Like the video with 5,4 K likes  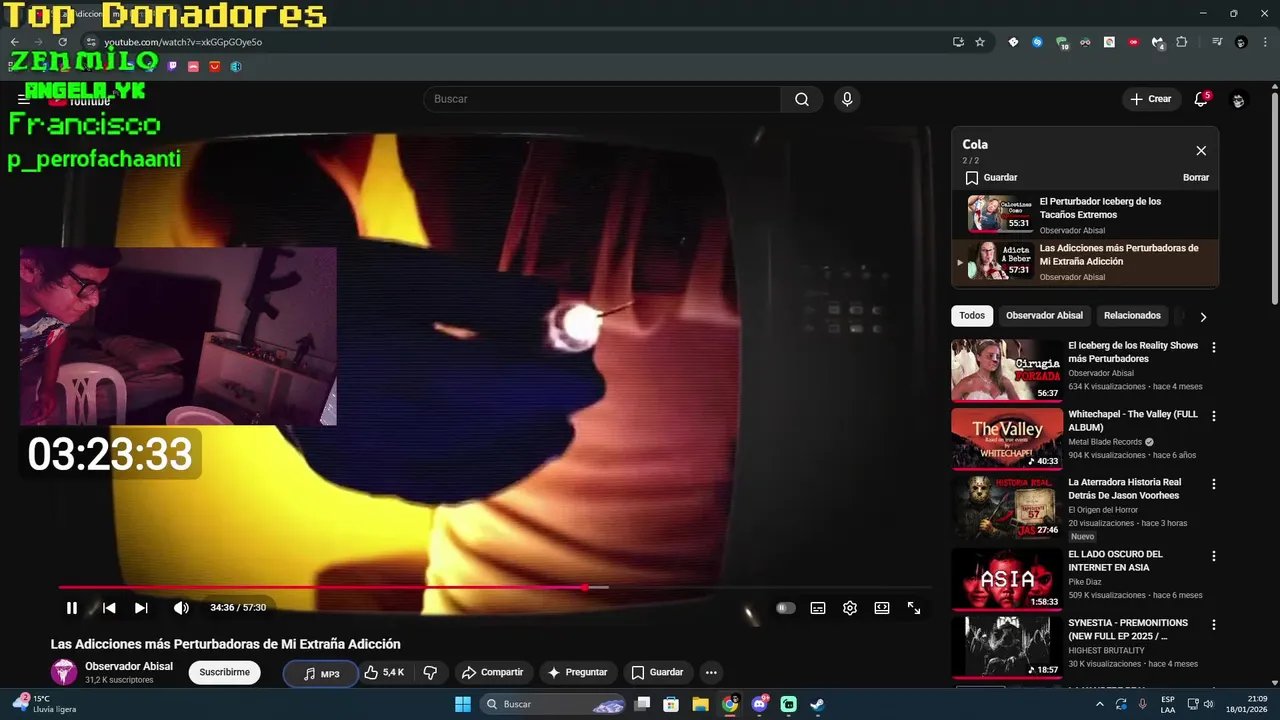coord(384,672)
